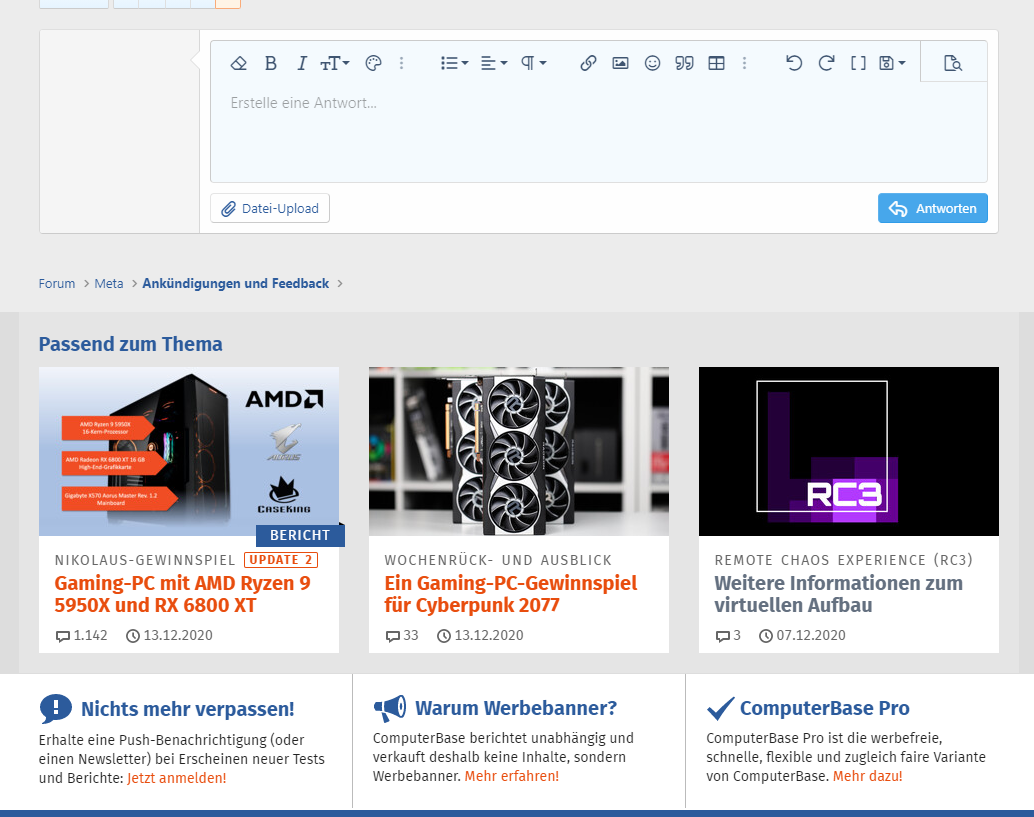Image resolution: width=1034 pixels, height=817 pixels.
Task: Click the preview icon
Action: pyautogui.click(x=953, y=63)
